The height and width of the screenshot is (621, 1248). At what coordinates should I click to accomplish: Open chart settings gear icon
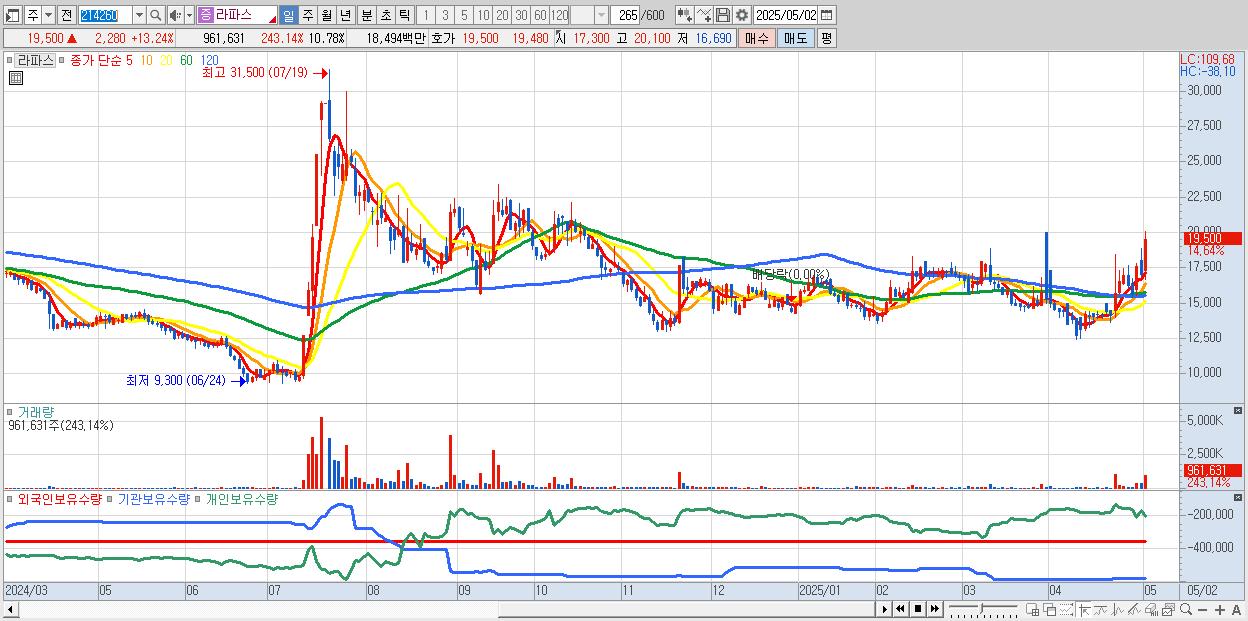[x=741, y=15]
